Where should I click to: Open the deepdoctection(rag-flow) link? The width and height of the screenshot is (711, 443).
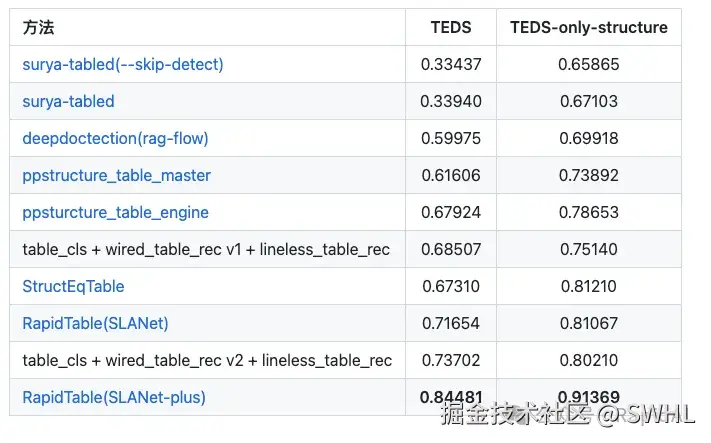pyautogui.click(x=115, y=139)
